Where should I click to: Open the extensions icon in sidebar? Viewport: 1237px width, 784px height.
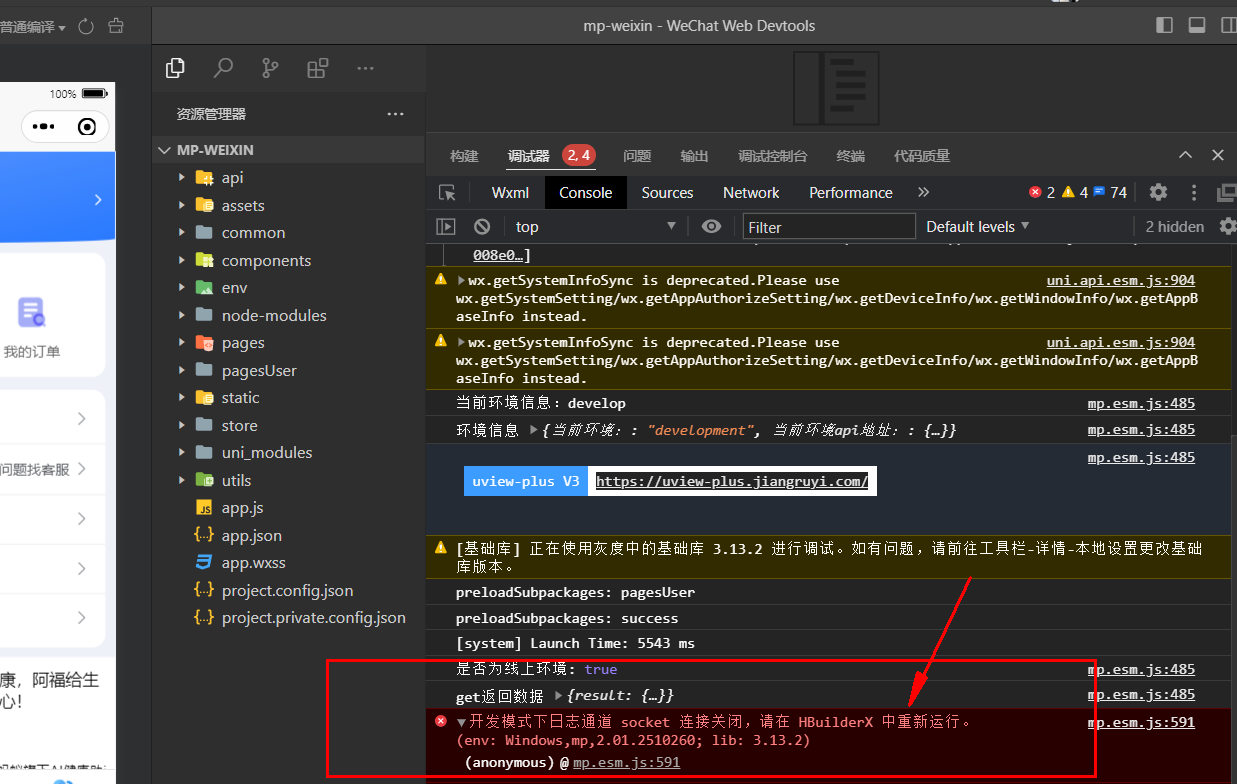coord(318,68)
